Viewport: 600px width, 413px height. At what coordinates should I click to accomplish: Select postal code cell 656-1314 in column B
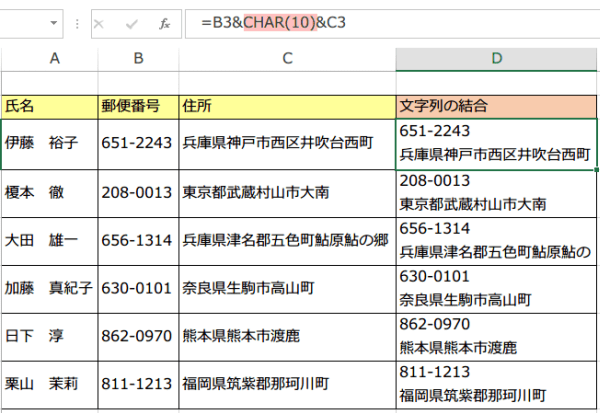[x=139, y=241]
